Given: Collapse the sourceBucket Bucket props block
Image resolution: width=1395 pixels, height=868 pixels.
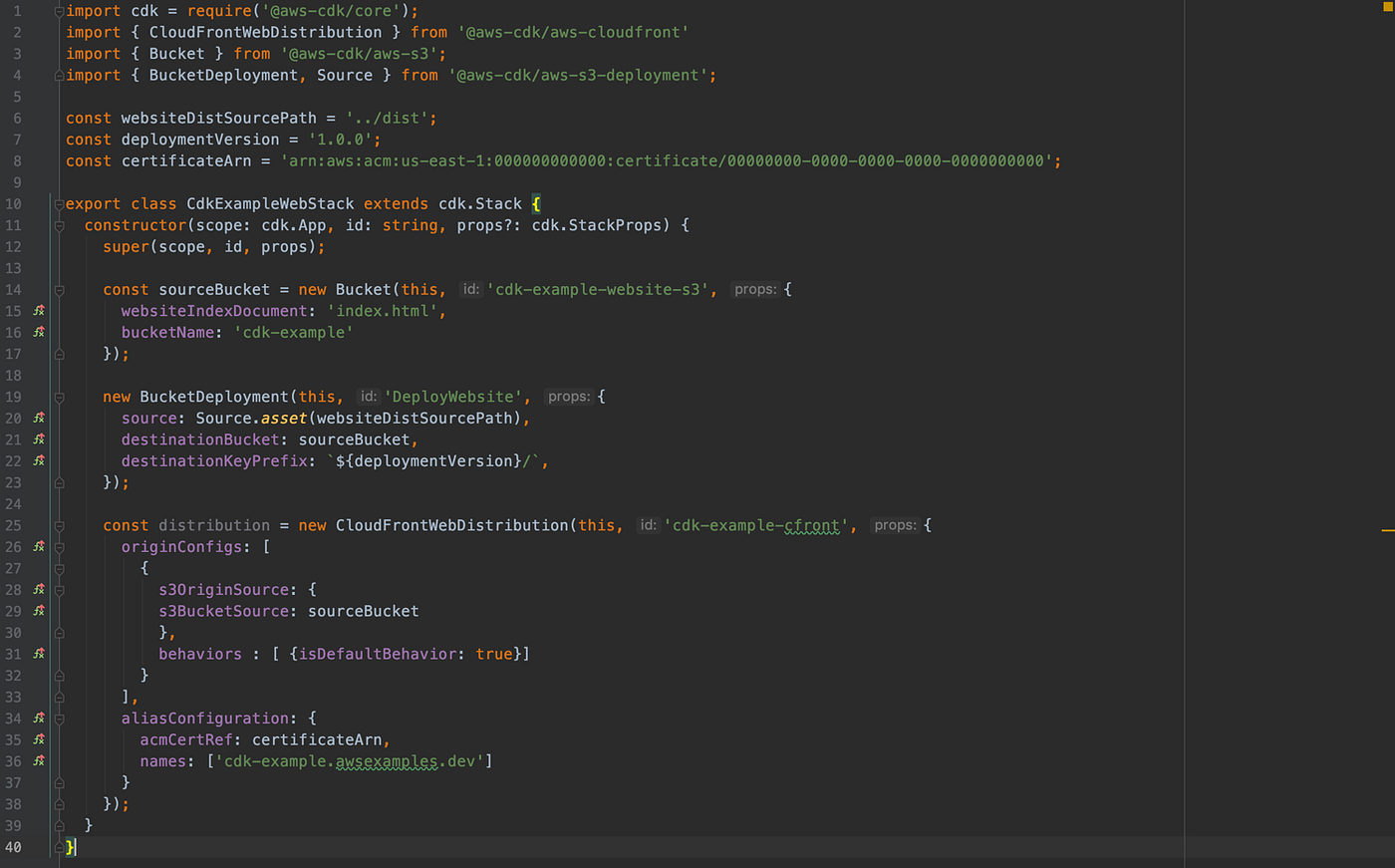Looking at the screenshot, I should [x=58, y=289].
